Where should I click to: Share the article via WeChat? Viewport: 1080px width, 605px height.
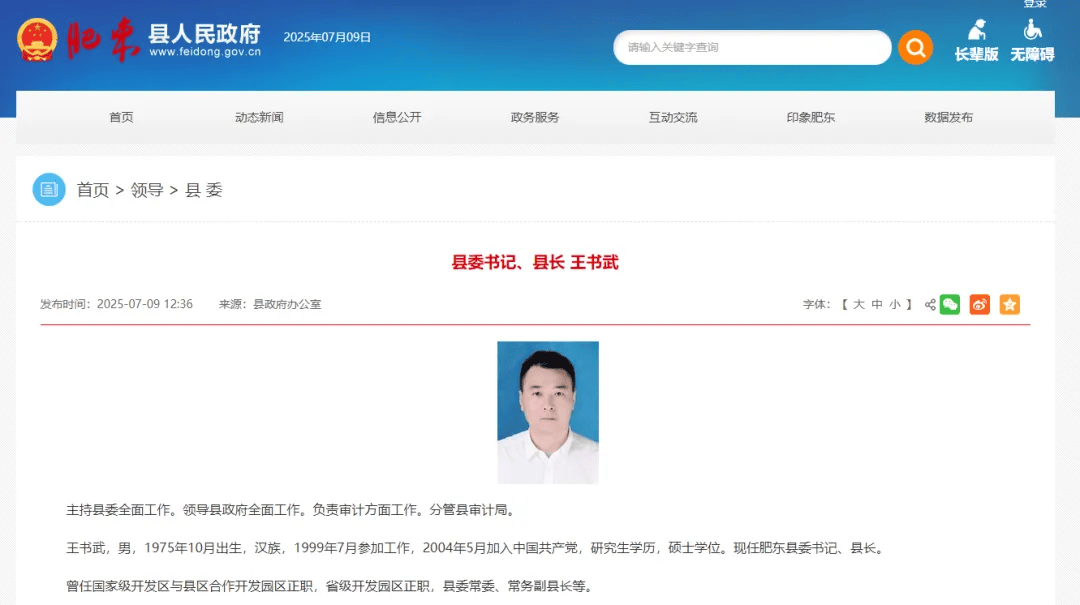(949, 305)
